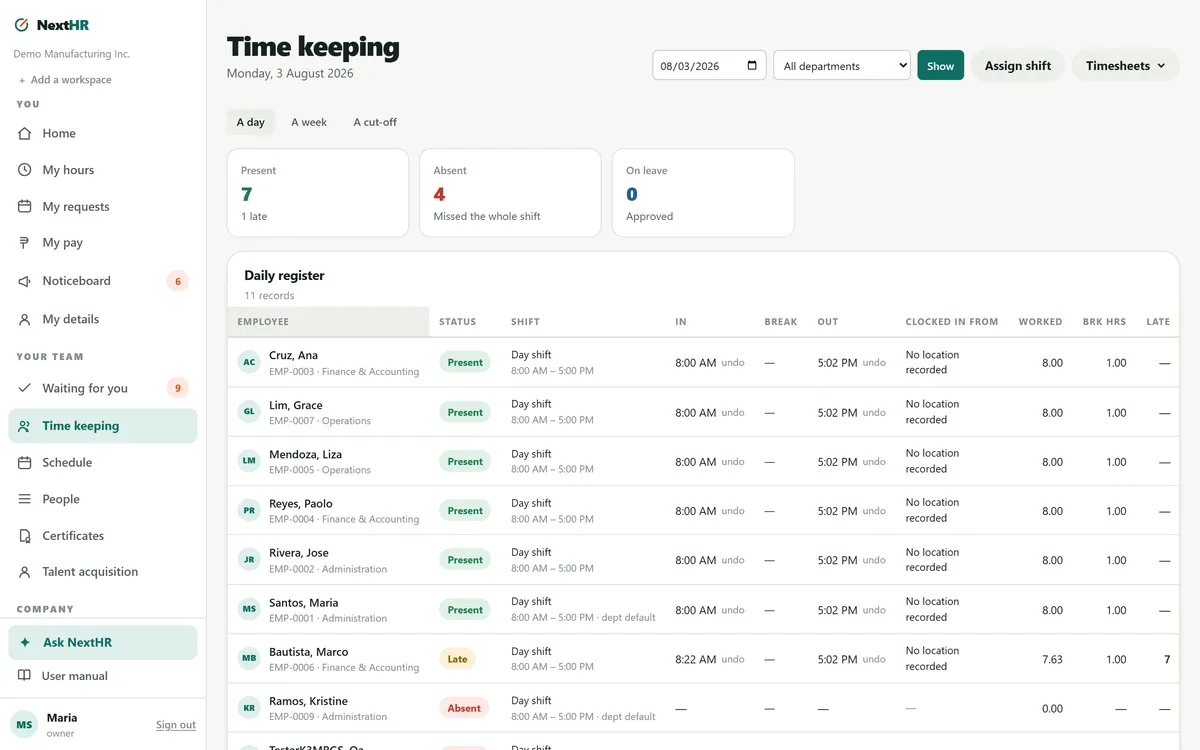The image size is (1200, 750).
Task: Click the Certificates document icon
Action: pos(25,536)
